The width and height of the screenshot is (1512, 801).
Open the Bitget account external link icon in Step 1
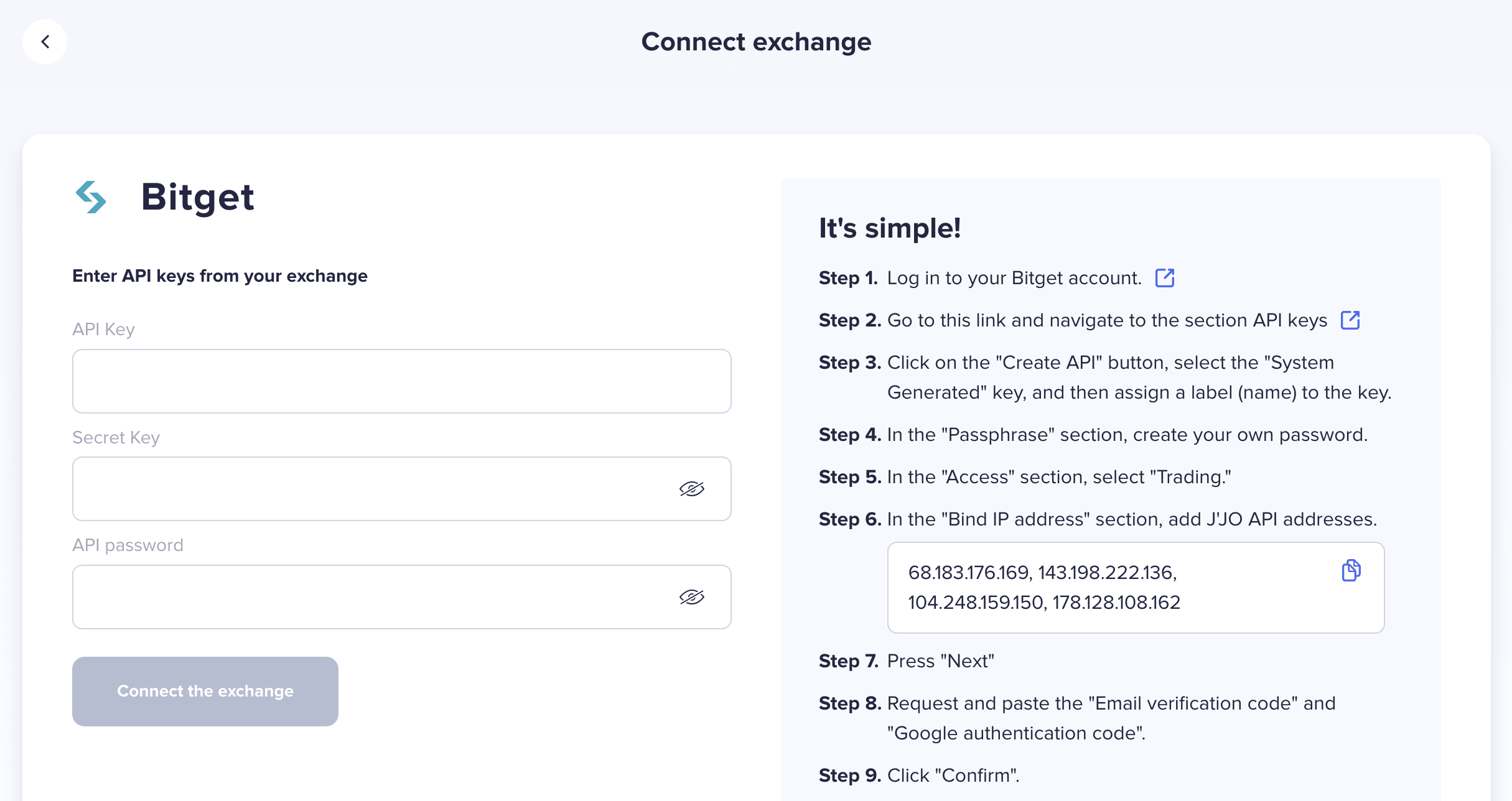click(1165, 278)
